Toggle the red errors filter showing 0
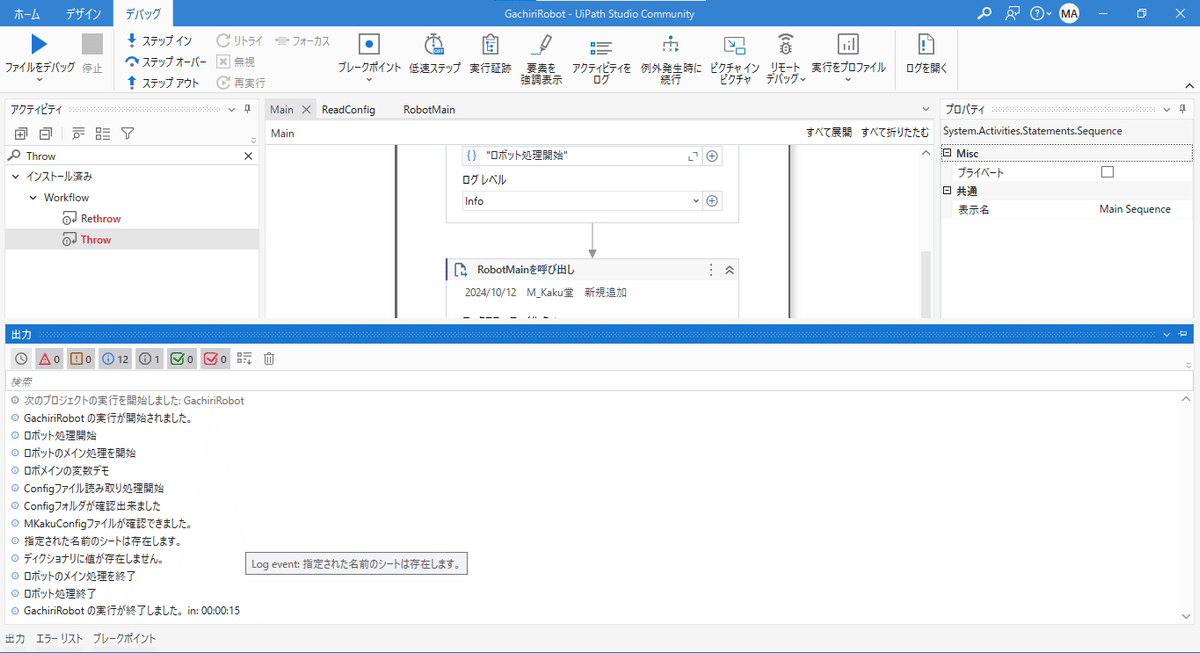This screenshot has width=1200, height=653. tap(49, 358)
